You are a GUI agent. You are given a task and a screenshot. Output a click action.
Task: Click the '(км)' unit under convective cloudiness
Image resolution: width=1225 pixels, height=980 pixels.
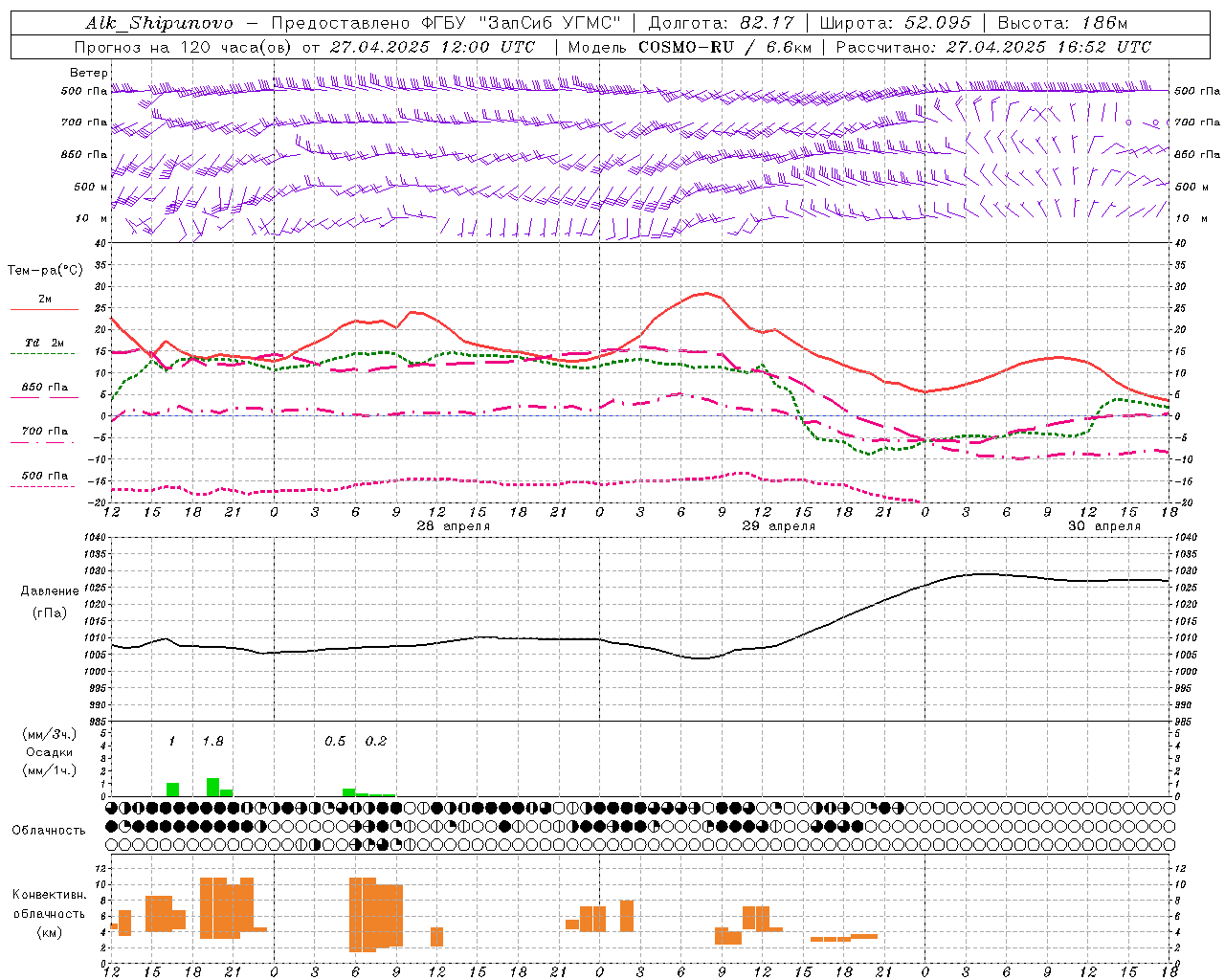(x=49, y=932)
